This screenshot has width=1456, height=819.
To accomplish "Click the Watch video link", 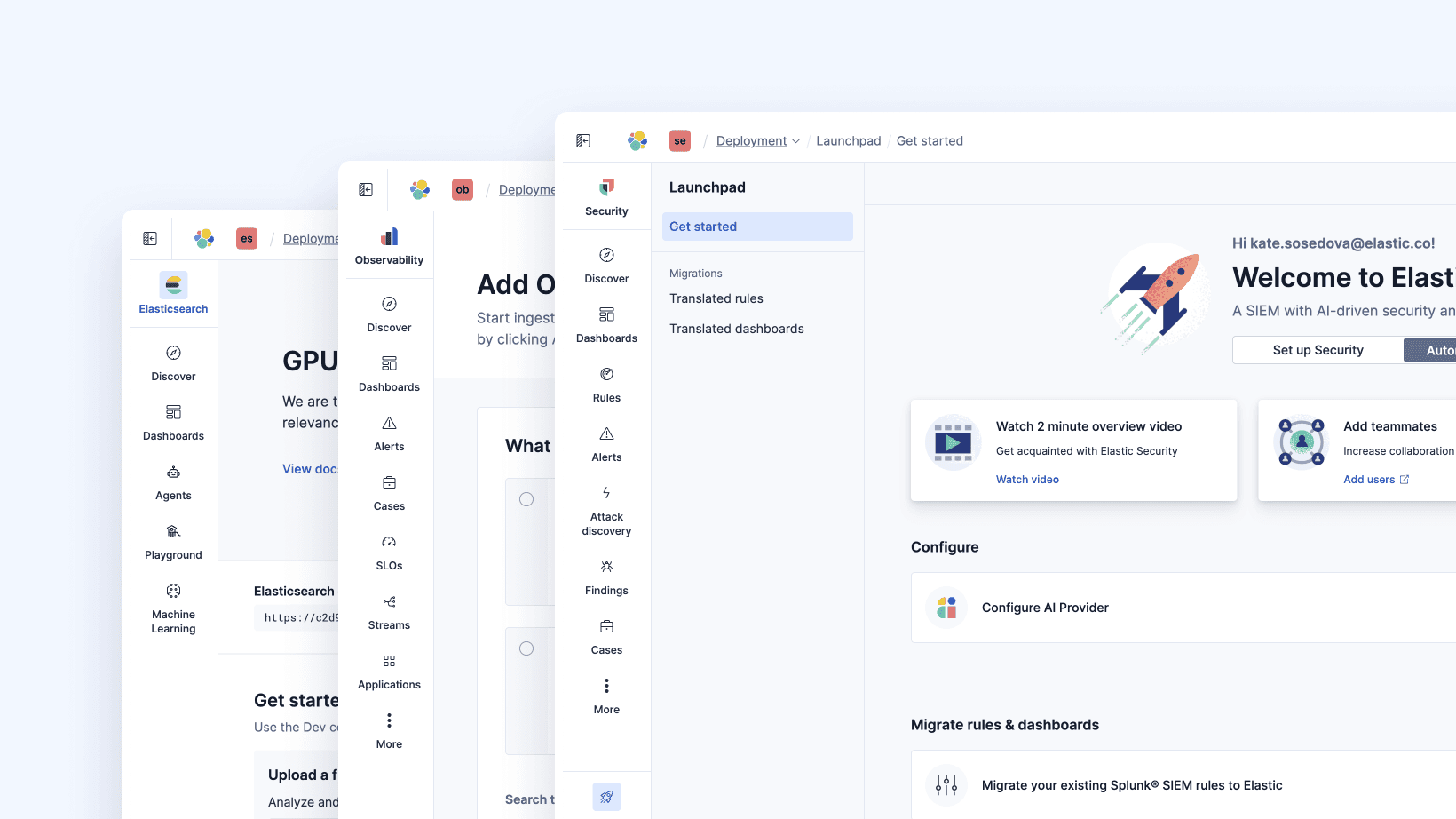I will [x=1027, y=479].
